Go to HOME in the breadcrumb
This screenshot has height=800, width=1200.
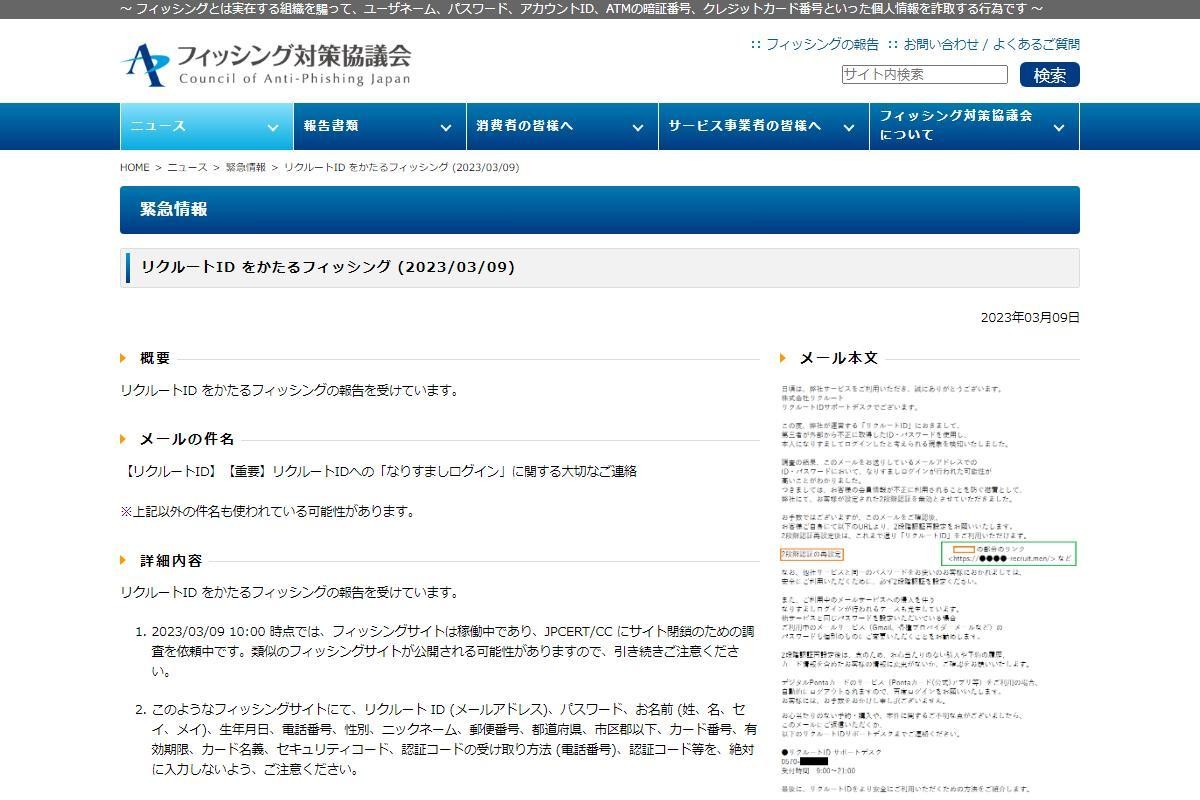pos(134,167)
